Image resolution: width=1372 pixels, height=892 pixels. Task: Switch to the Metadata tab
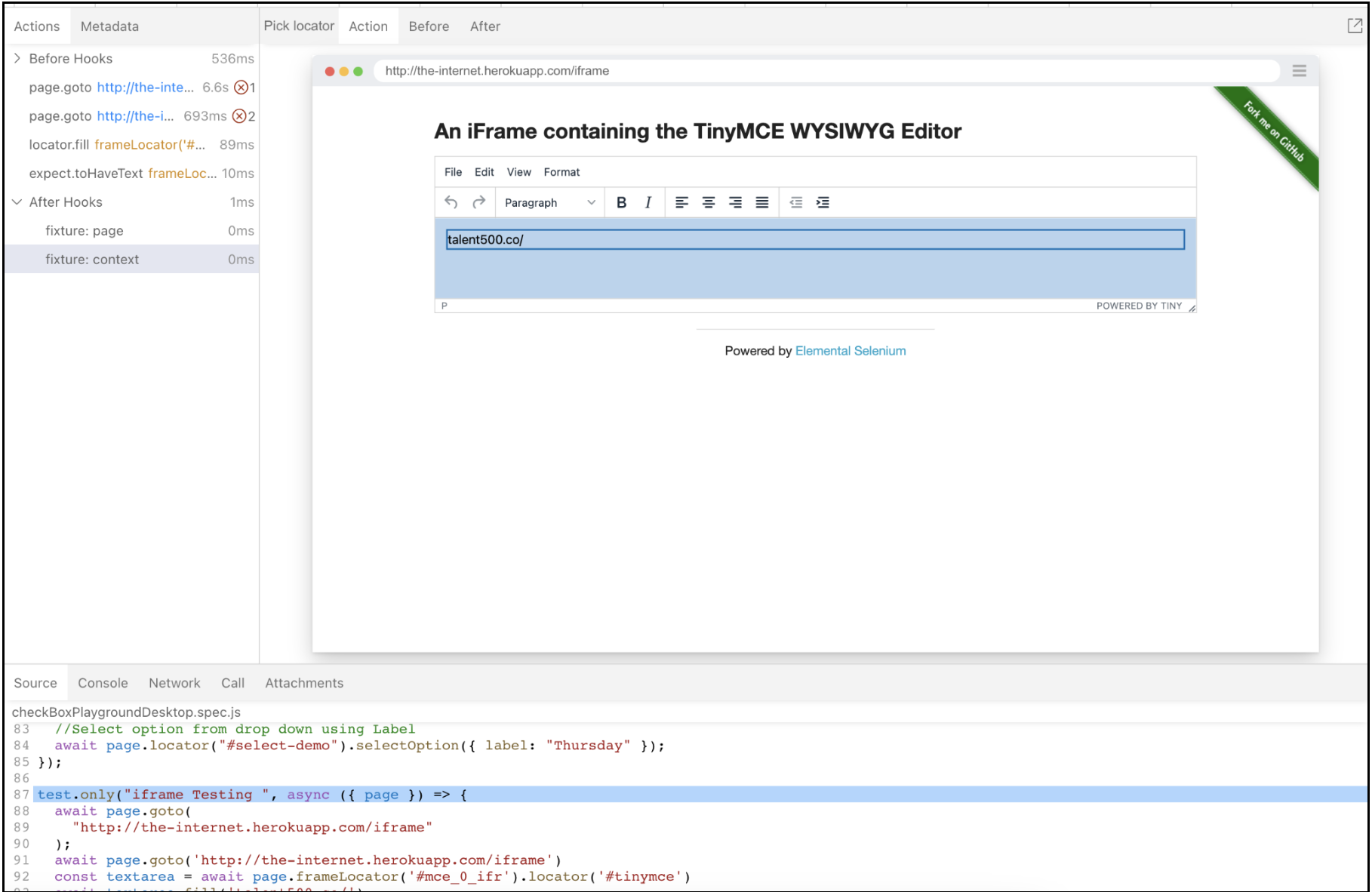109,26
